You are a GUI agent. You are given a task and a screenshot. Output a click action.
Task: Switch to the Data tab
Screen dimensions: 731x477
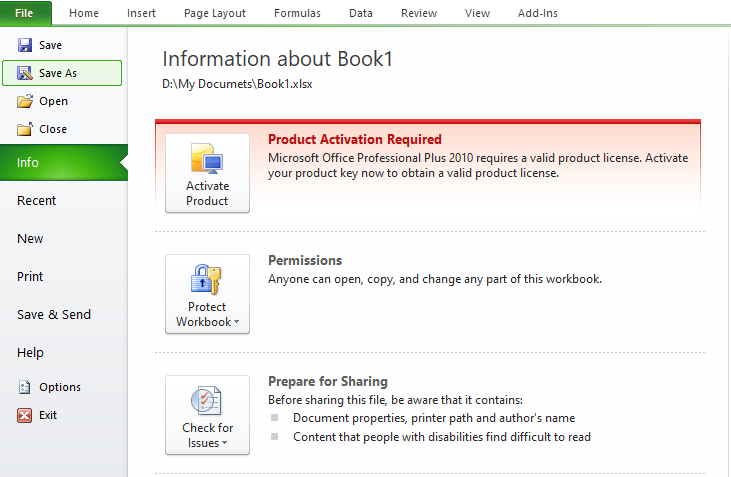(x=361, y=13)
